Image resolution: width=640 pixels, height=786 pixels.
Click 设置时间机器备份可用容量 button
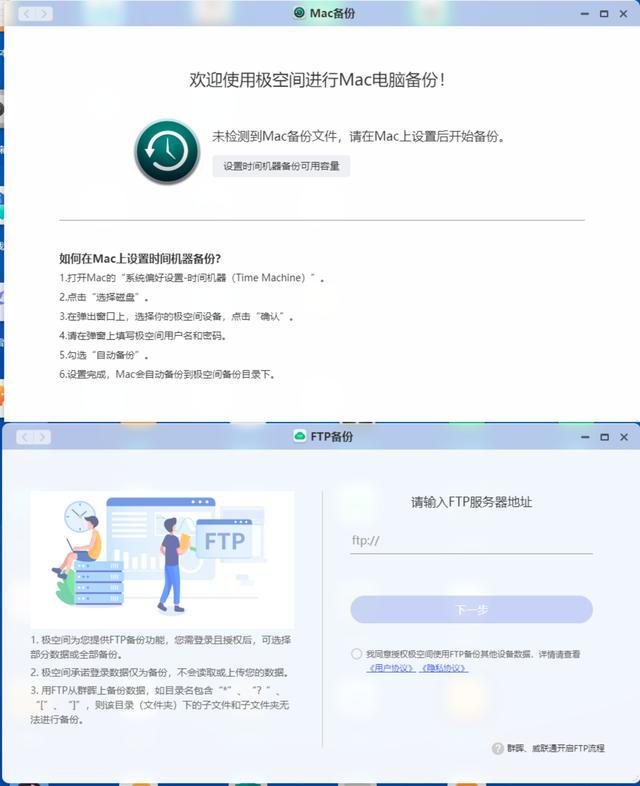(281, 166)
